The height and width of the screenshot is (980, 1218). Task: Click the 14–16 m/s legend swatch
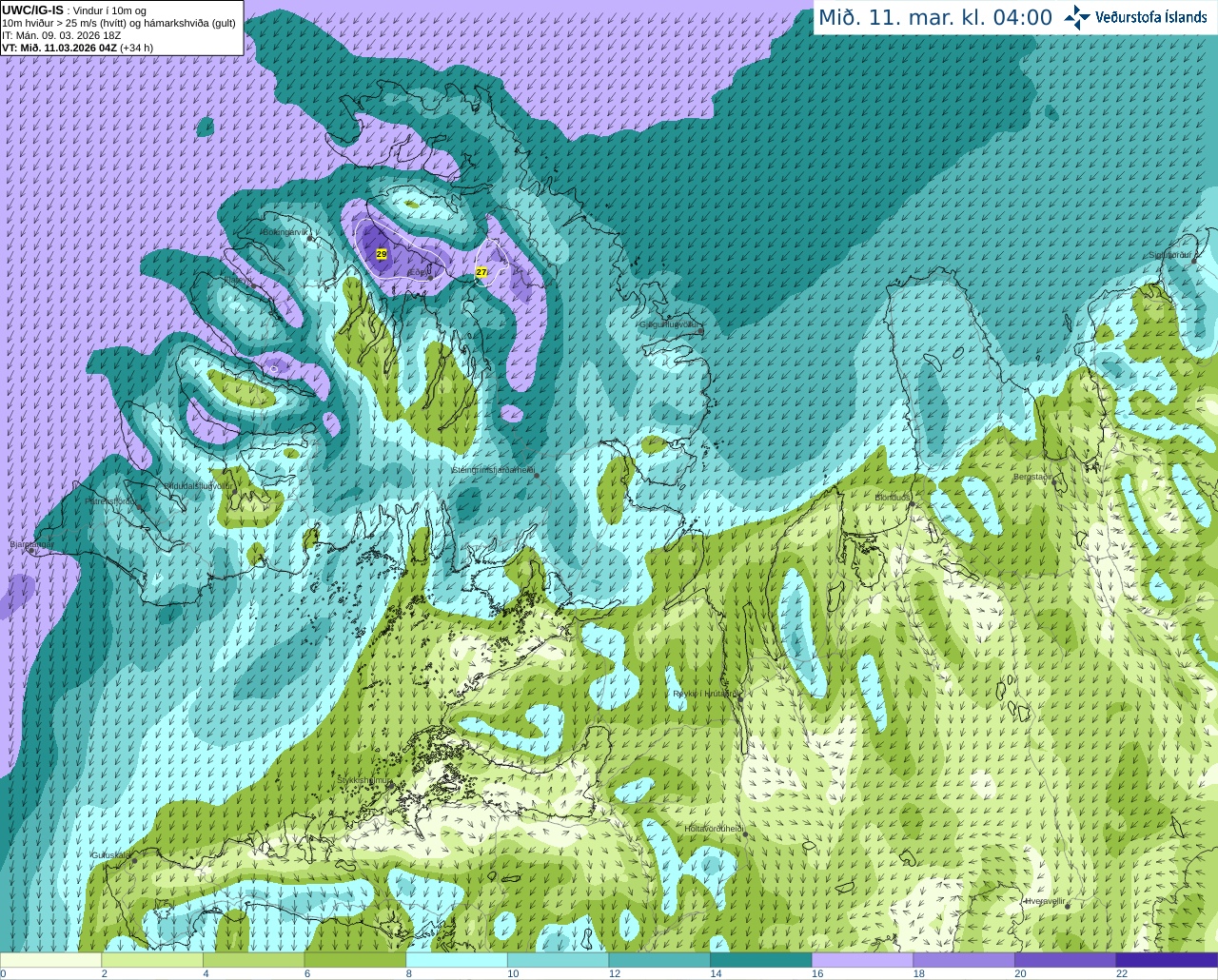[x=761, y=960]
